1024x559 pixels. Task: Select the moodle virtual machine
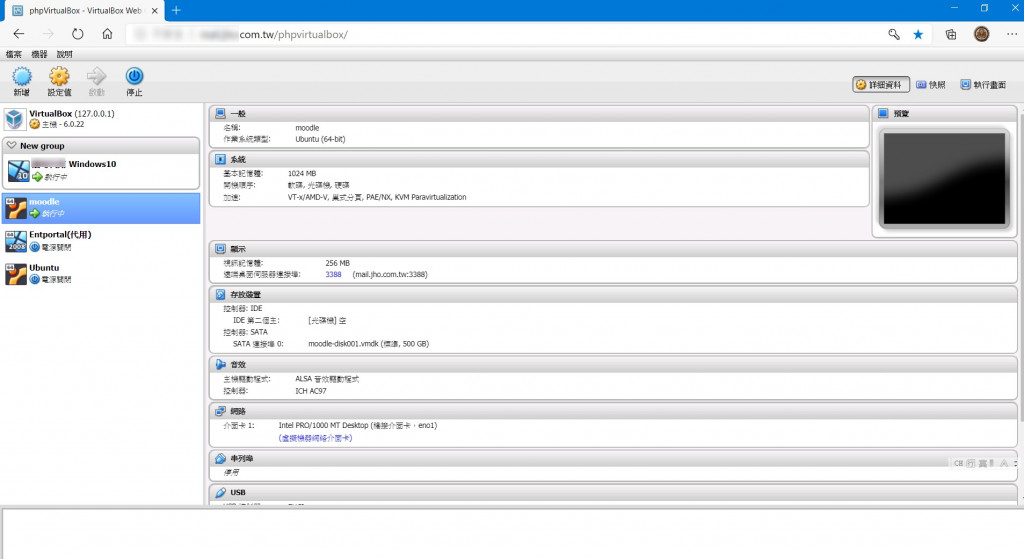pos(101,208)
